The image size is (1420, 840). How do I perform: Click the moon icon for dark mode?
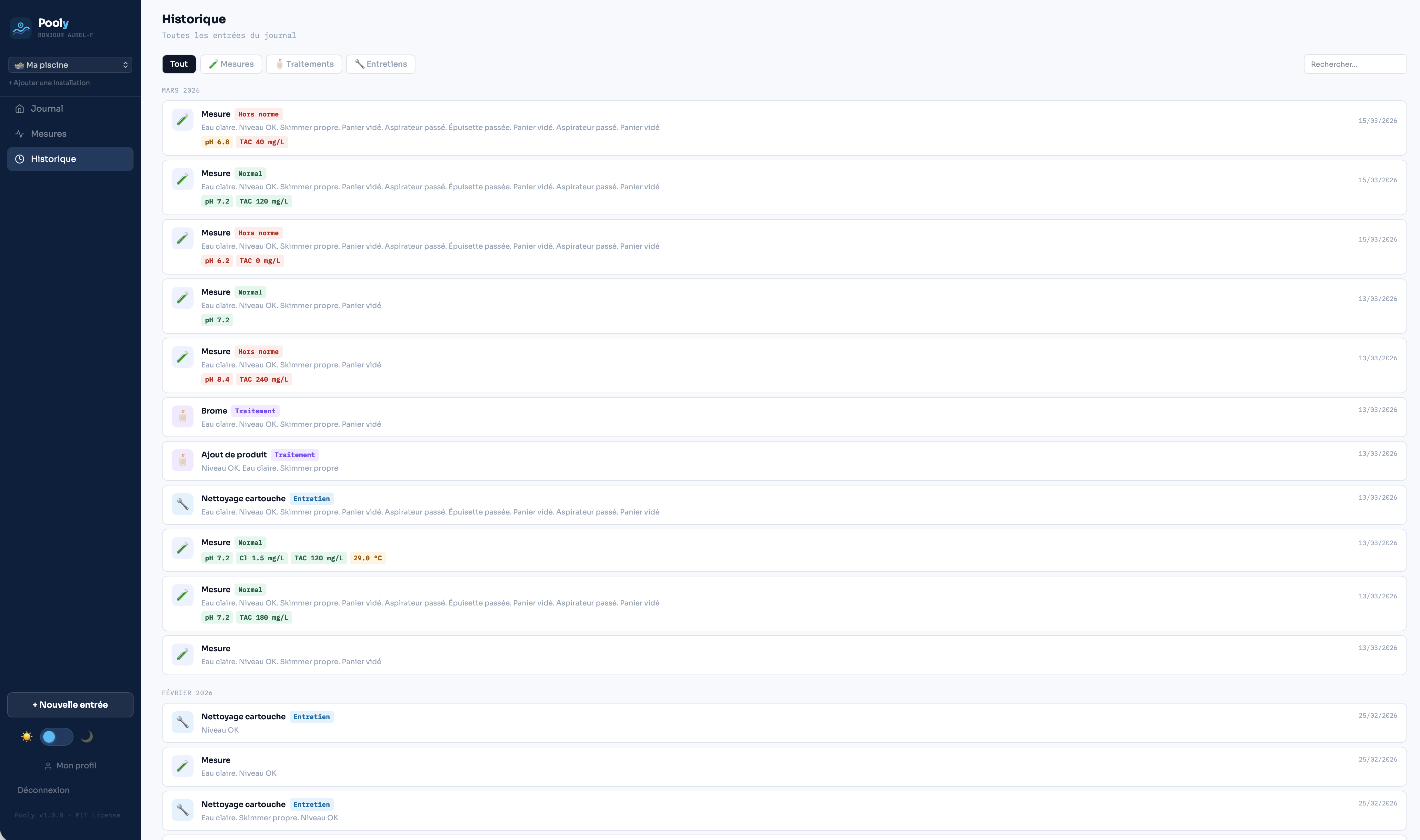pos(86,736)
